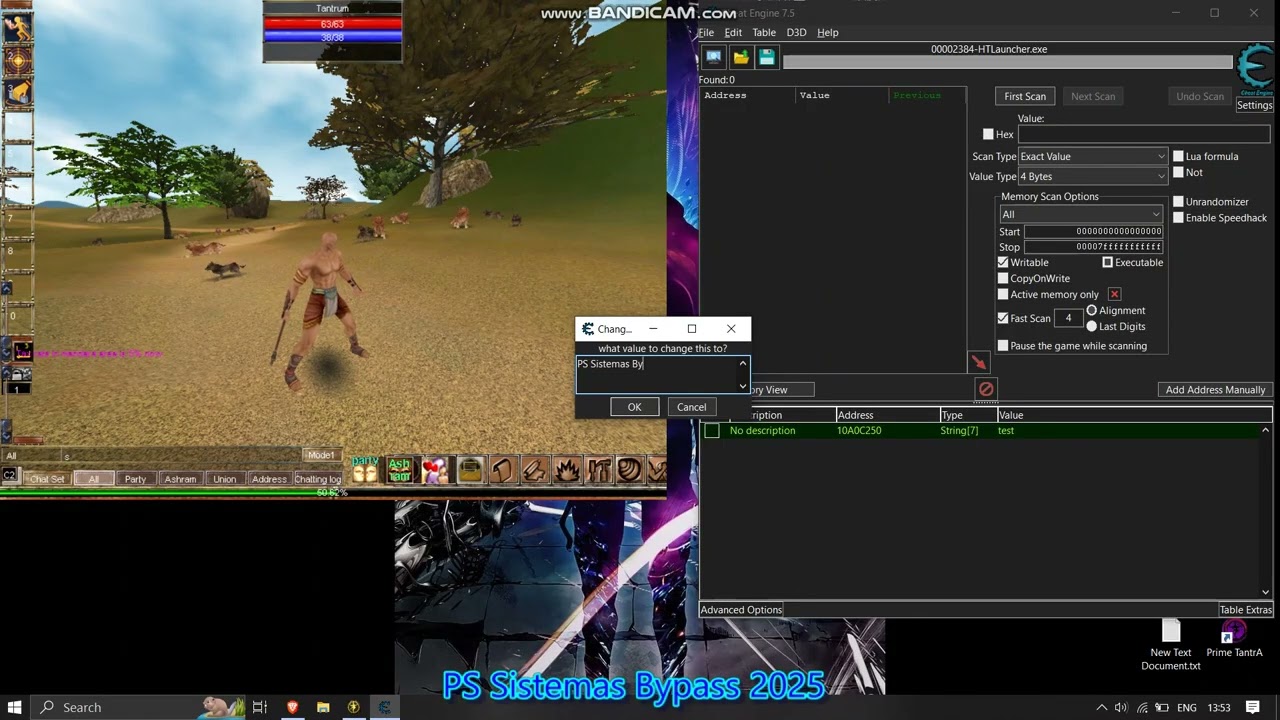Click the Cheat Engine logo
1280x720 pixels.
(1254, 69)
